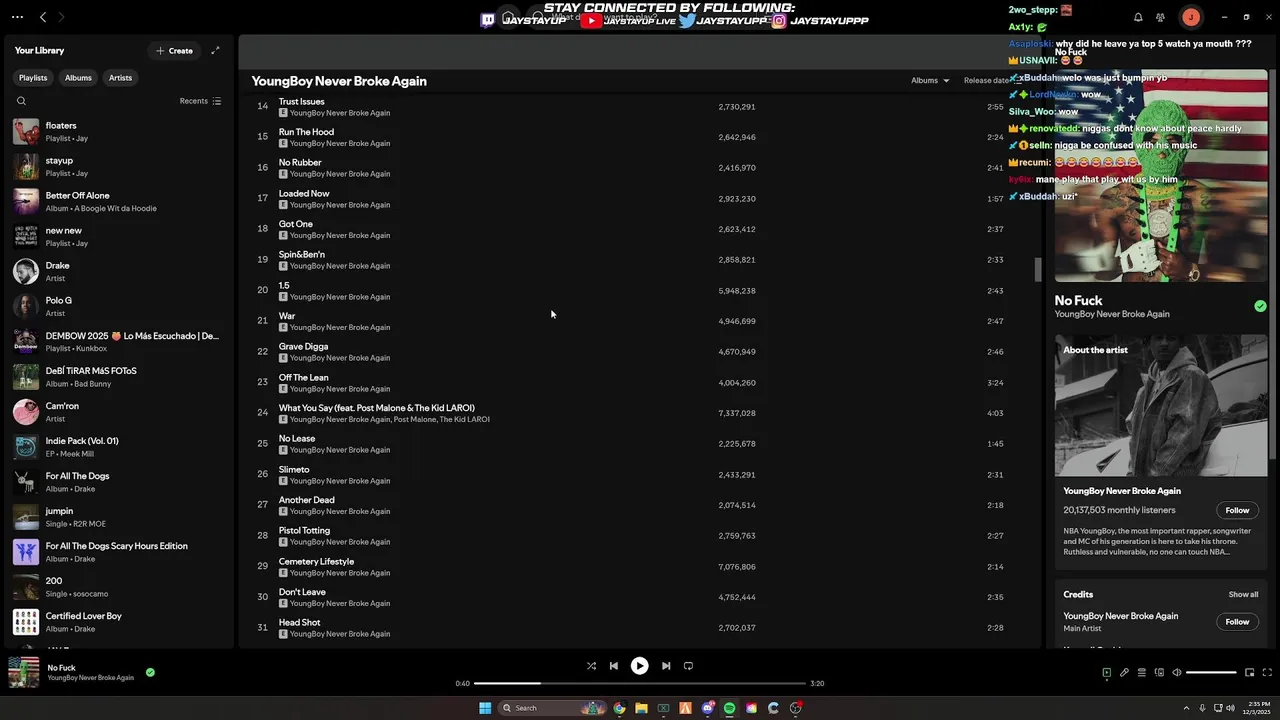Select the What You Say track row
Image resolution: width=1280 pixels, height=720 pixels.
click(x=640, y=413)
